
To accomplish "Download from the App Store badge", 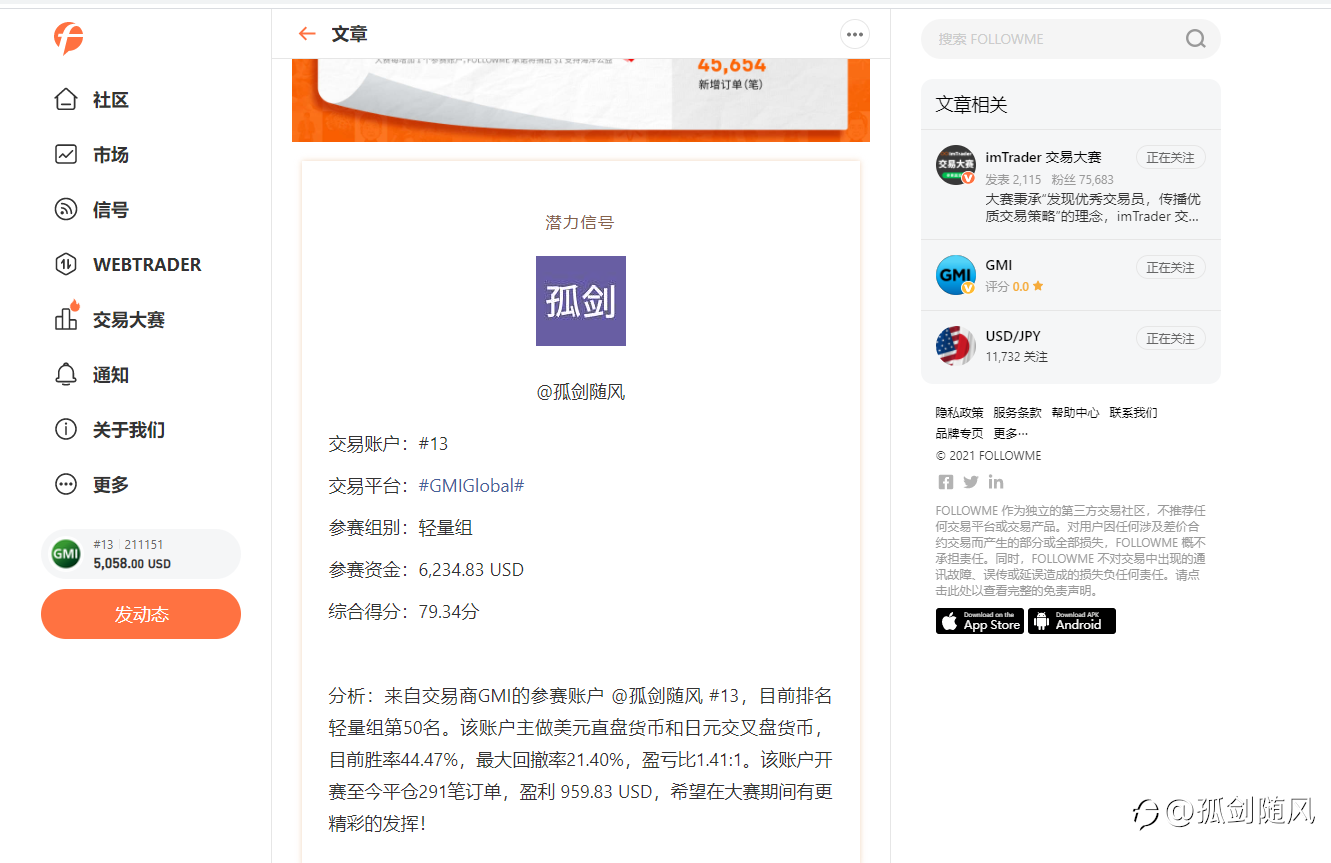I will point(980,621).
